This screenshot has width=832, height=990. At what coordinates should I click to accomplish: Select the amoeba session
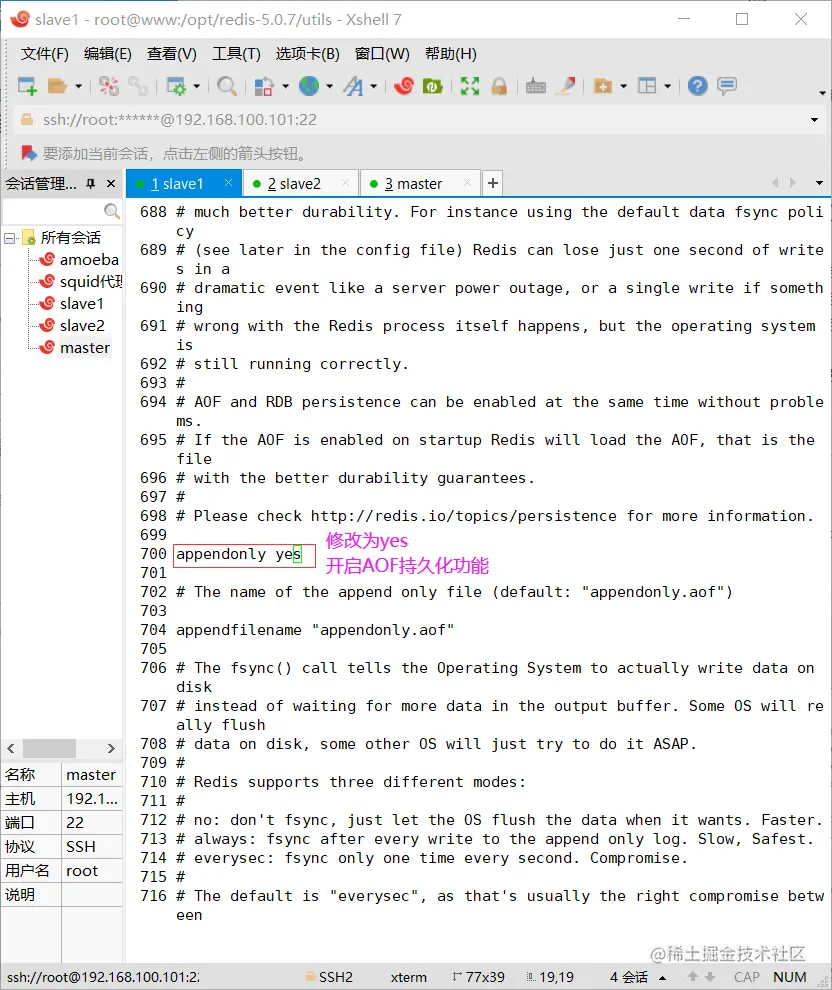point(89,259)
